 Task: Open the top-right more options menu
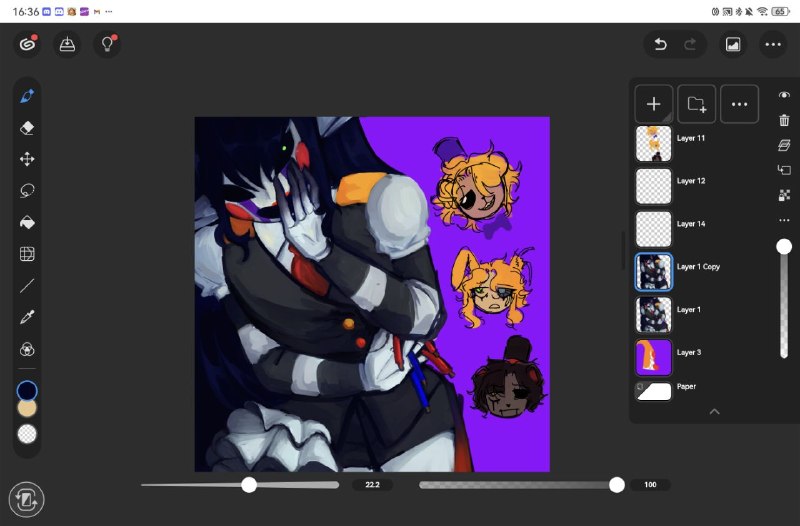click(x=773, y=44)
